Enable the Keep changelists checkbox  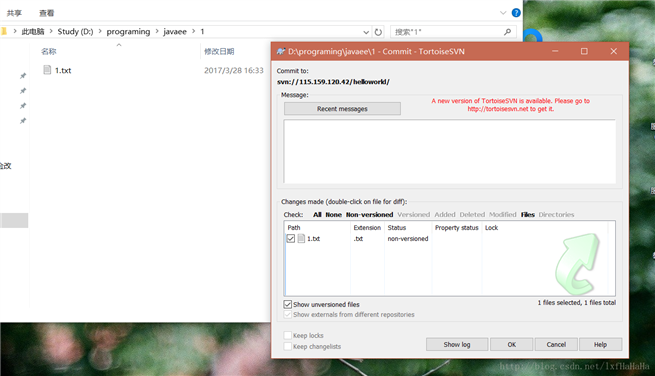(x=287, y=346)
